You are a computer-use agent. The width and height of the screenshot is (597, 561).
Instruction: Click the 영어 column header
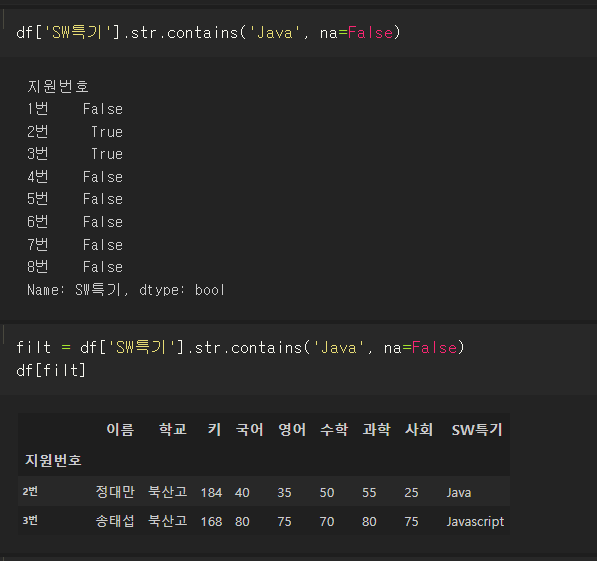pos(292,430)
